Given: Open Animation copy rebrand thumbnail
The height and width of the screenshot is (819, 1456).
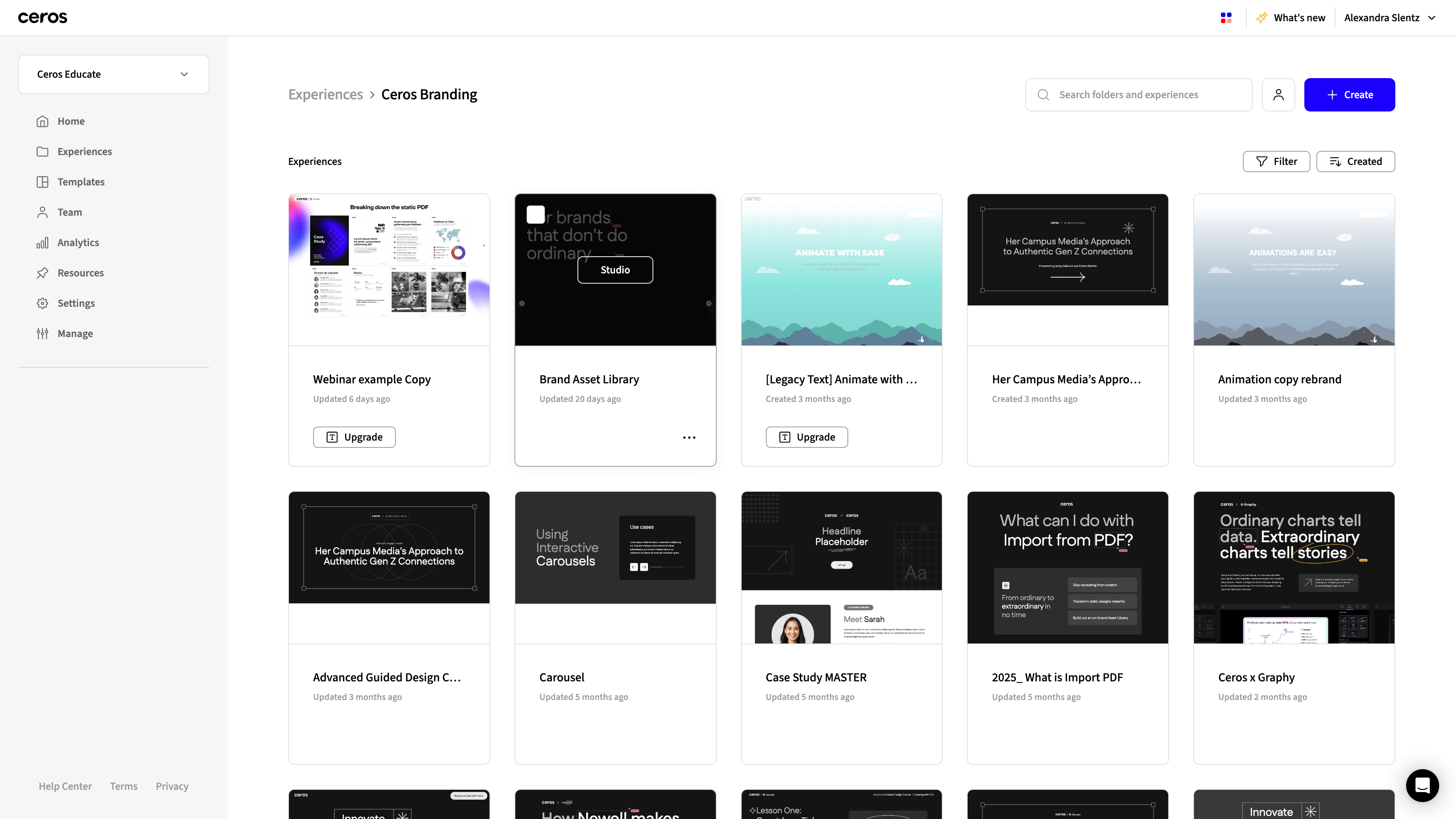Looking at the screenshot, I should (x=1294, y=270).
